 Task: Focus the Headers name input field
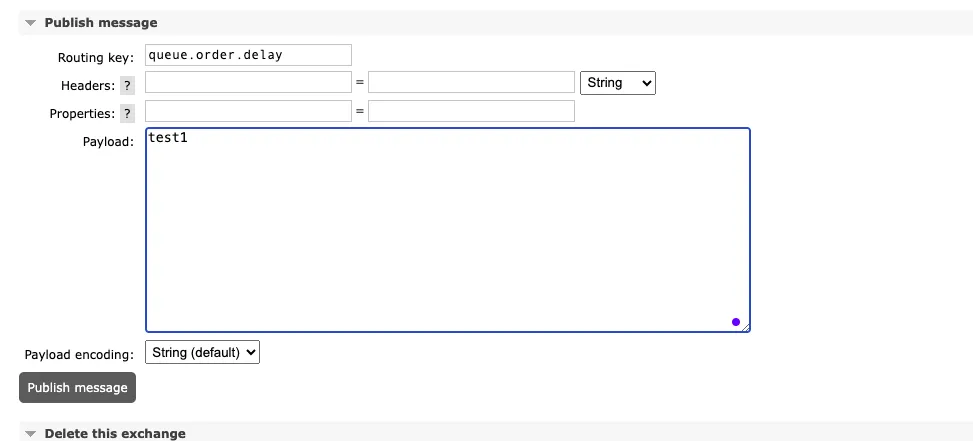click(x=248, y=83)
